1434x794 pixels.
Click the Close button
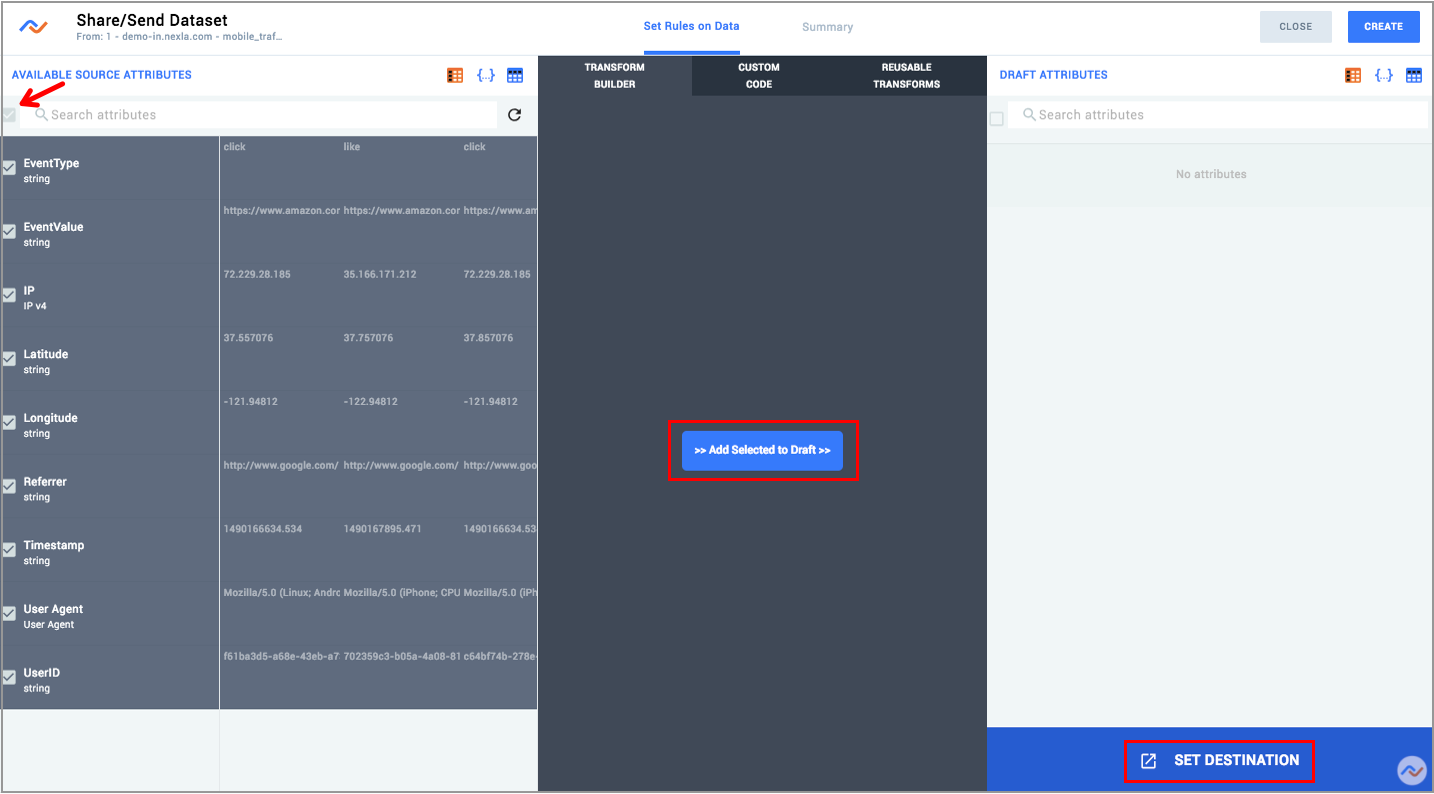pos(1295,27)
